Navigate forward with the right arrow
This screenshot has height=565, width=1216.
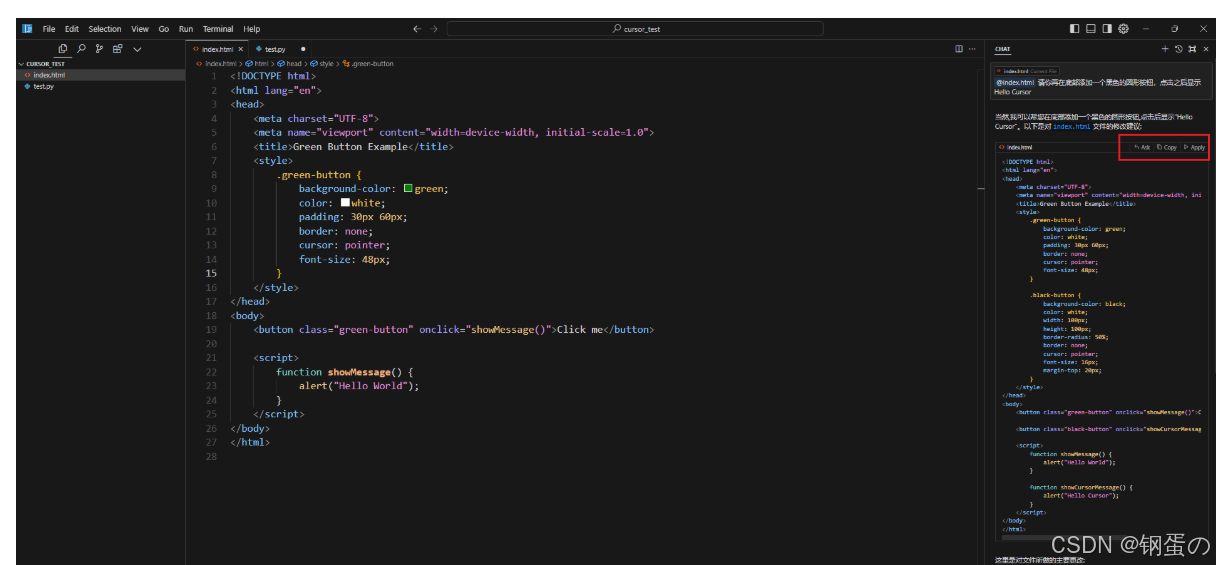434,29
